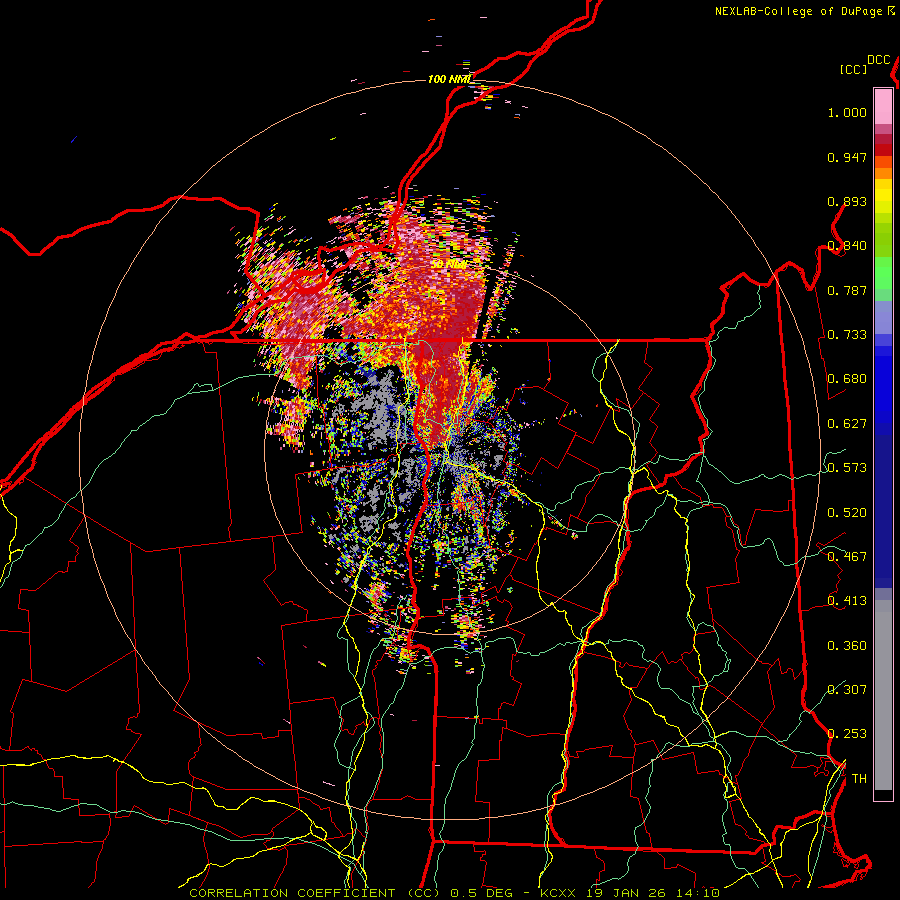Screen dimensions: 900x900
Task: Click the 0.840 legend value
Action: 847,246
